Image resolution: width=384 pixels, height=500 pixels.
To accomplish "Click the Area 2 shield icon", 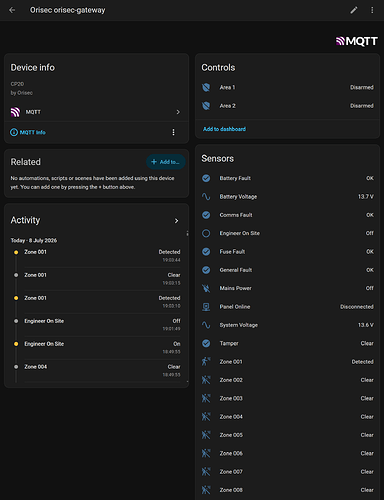I will pyautogui.click(x=206, y=106).
